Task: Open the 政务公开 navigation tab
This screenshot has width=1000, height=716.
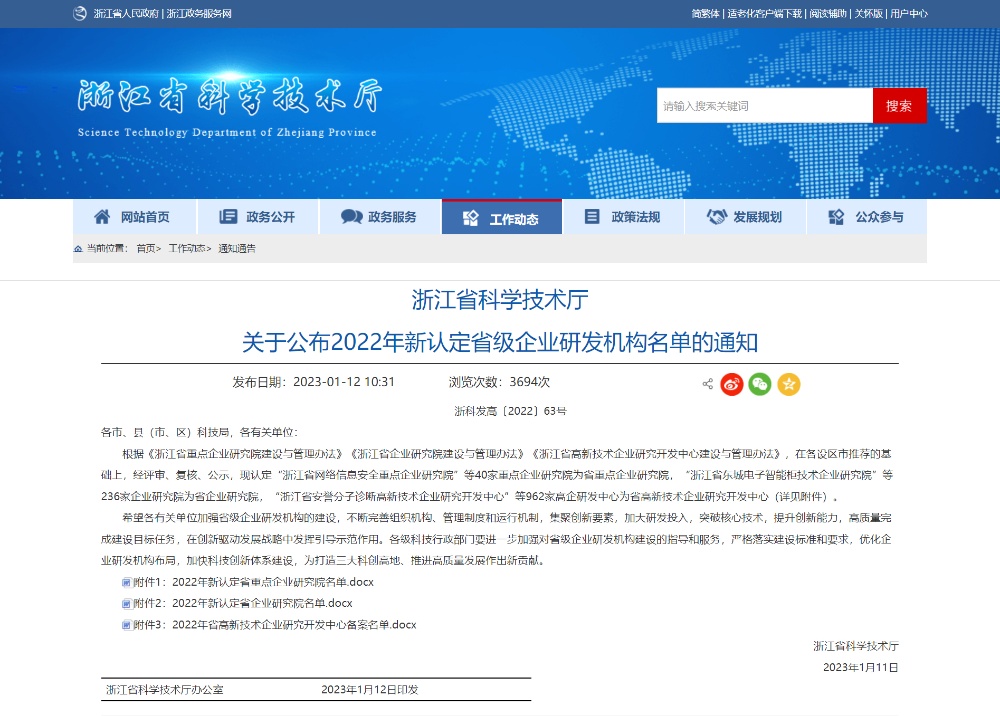Action: [x=258, y=217]
